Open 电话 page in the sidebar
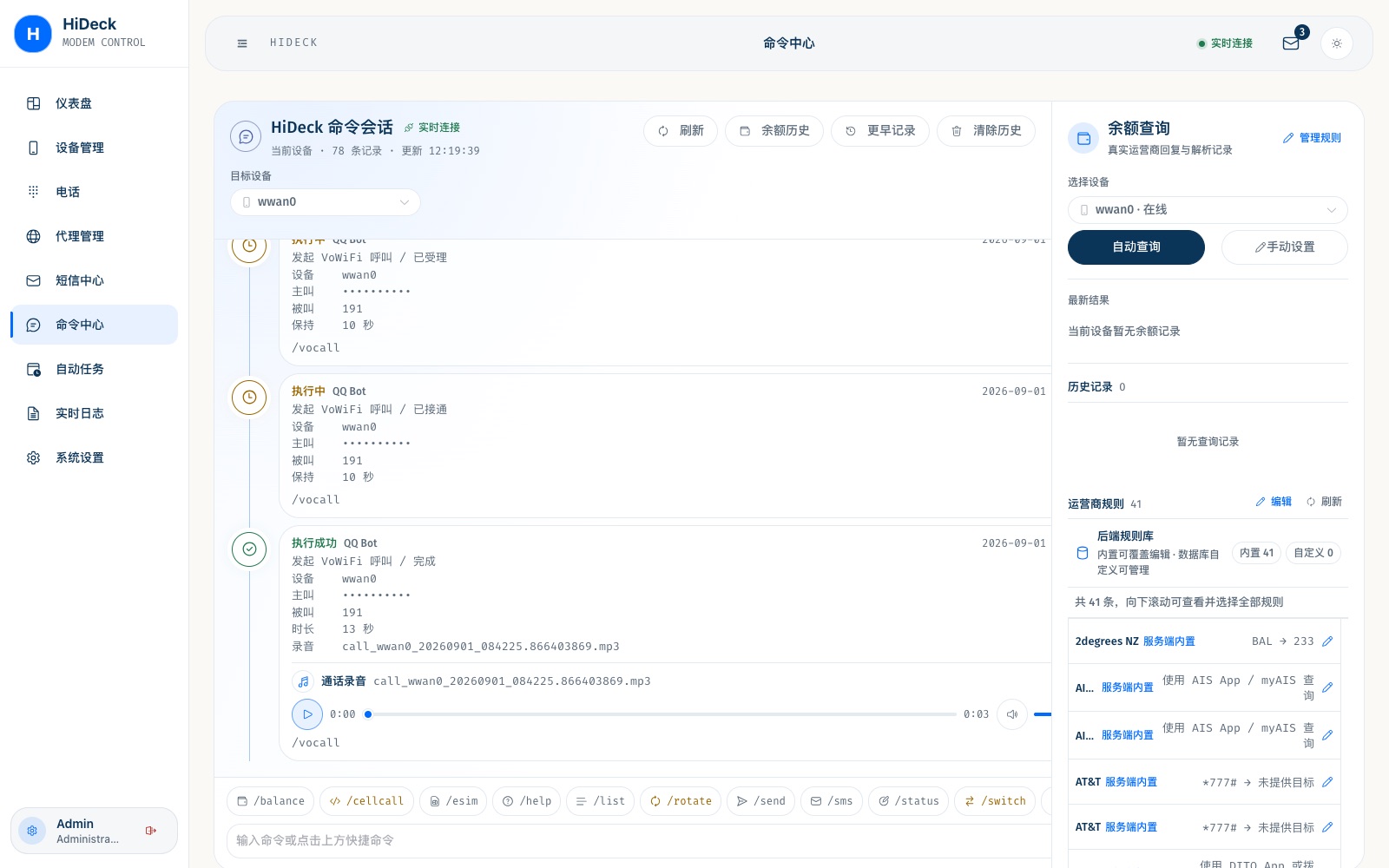Screen dimensions: 1389x868 94,192
